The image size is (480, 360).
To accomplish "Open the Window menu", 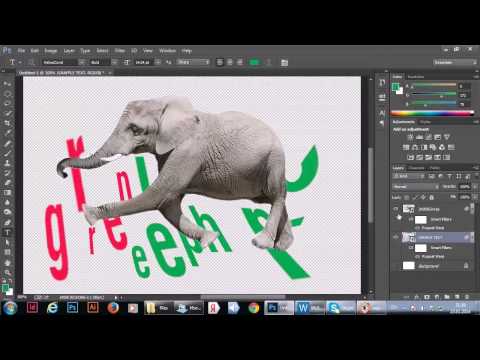I will pyautogui.click(x=167, y=51).
